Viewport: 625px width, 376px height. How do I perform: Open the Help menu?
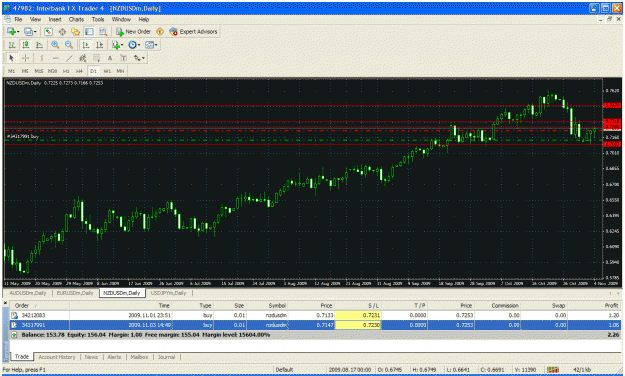143,20
